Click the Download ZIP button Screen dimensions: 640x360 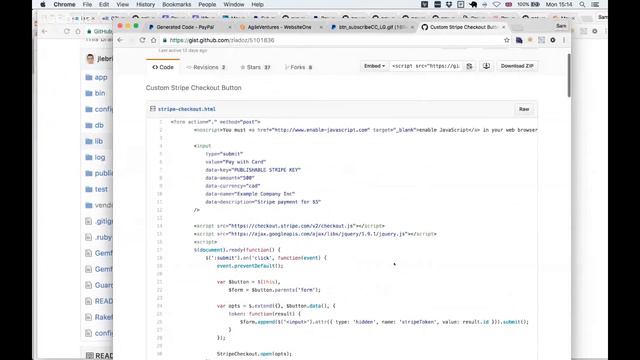click(x=517, y=66)
